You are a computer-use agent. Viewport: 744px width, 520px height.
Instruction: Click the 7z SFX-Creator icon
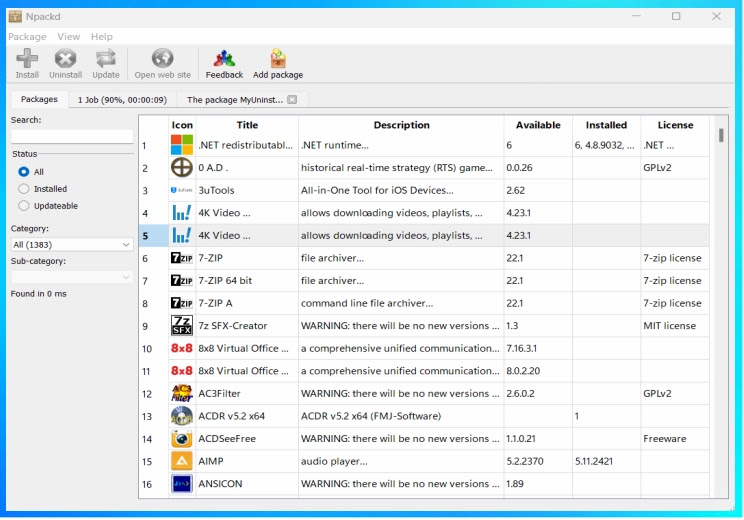pos(182,325)
